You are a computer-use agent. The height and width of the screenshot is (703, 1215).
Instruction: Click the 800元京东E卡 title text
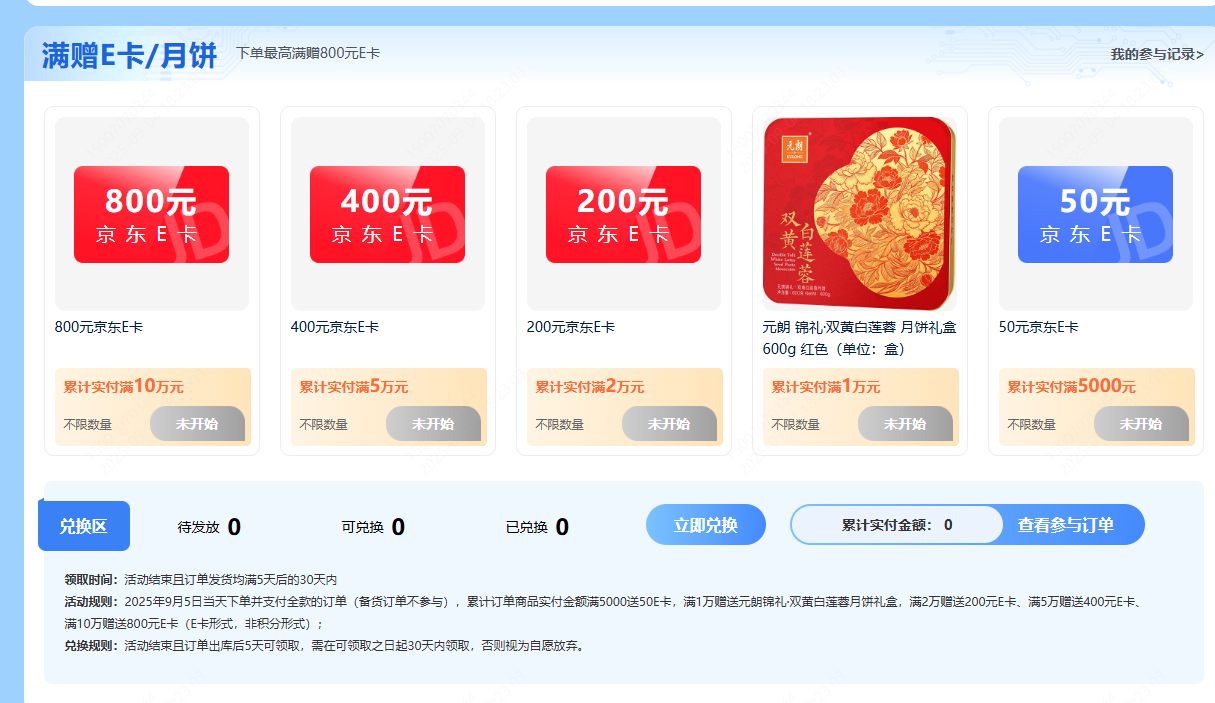pos(99,327)
